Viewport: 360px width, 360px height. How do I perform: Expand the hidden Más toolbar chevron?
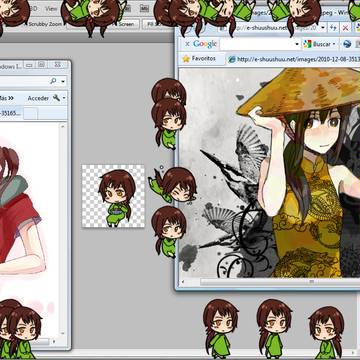click(x=11, y=98)
